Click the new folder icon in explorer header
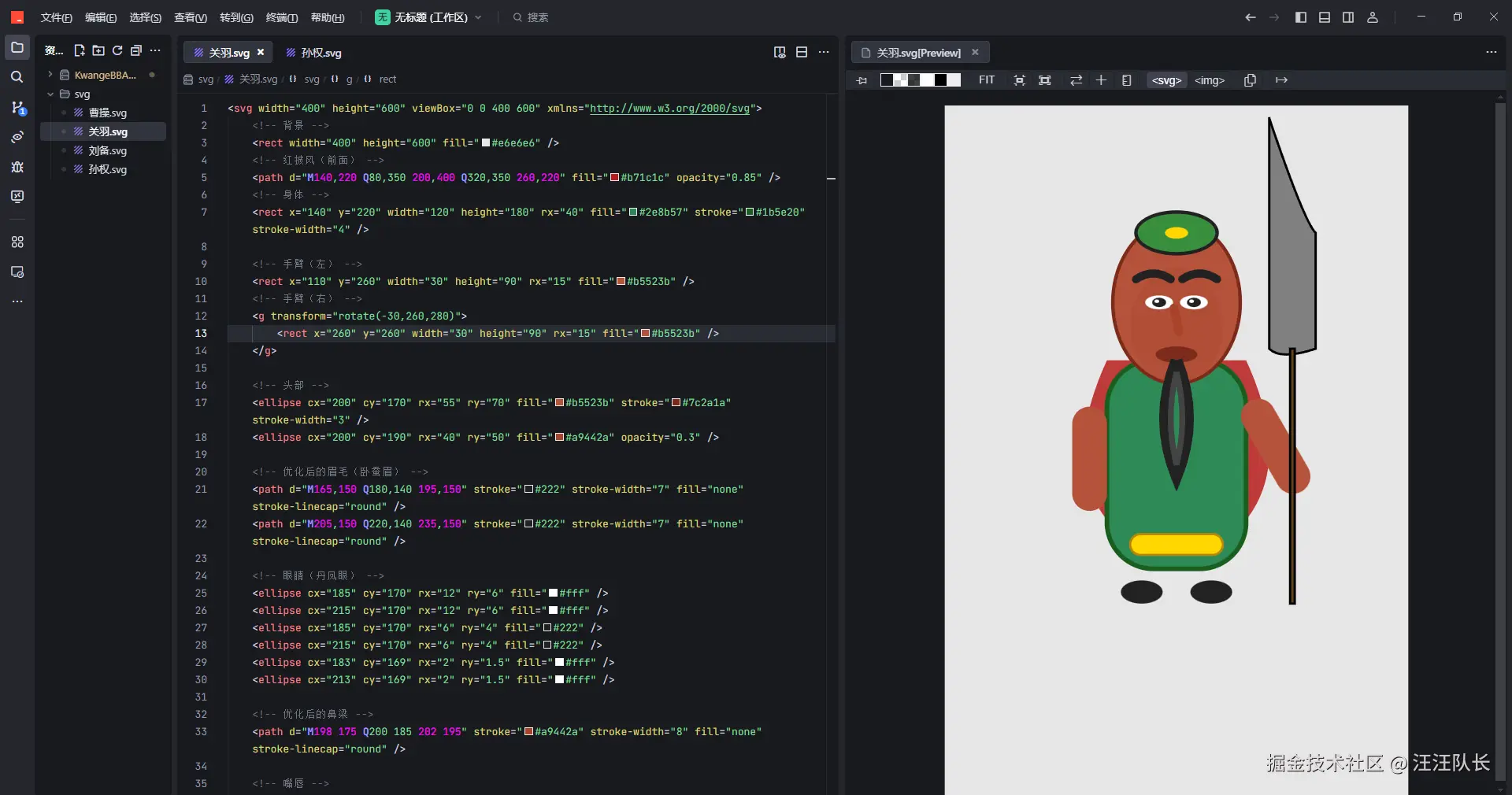 pyautogui.click(x=98, y=51)
